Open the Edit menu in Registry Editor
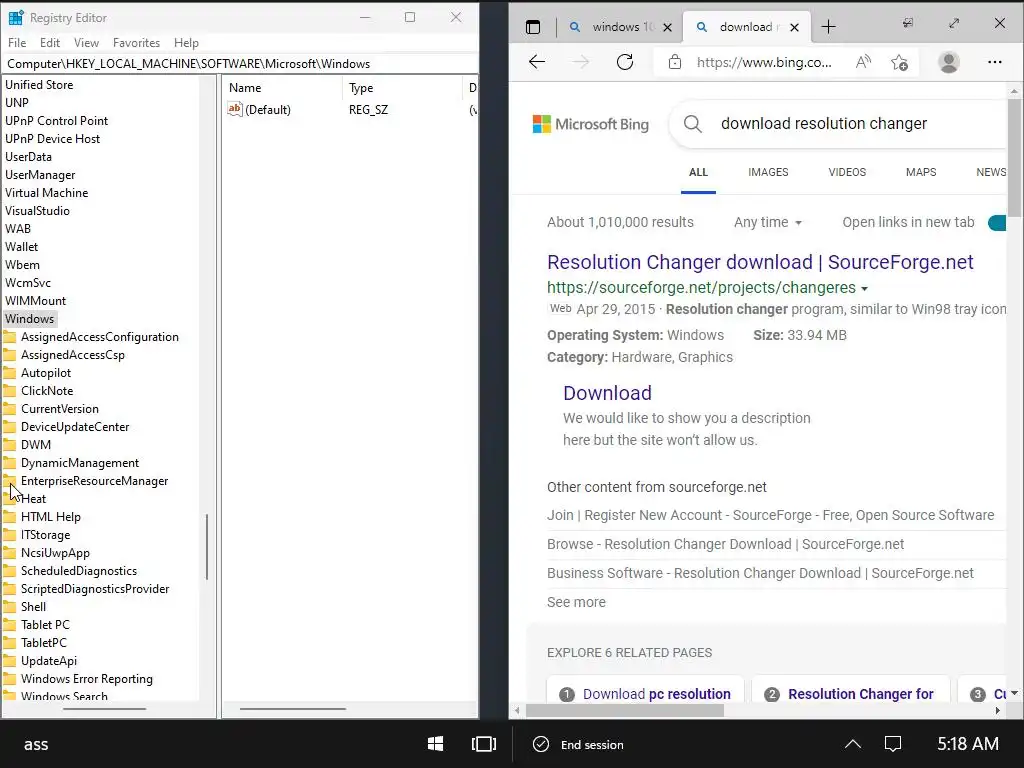 (x=50, y=42)
